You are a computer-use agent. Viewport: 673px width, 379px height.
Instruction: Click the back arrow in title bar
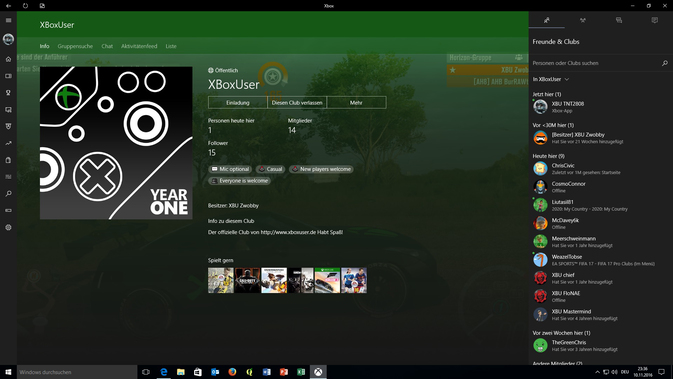pos(8,6)
